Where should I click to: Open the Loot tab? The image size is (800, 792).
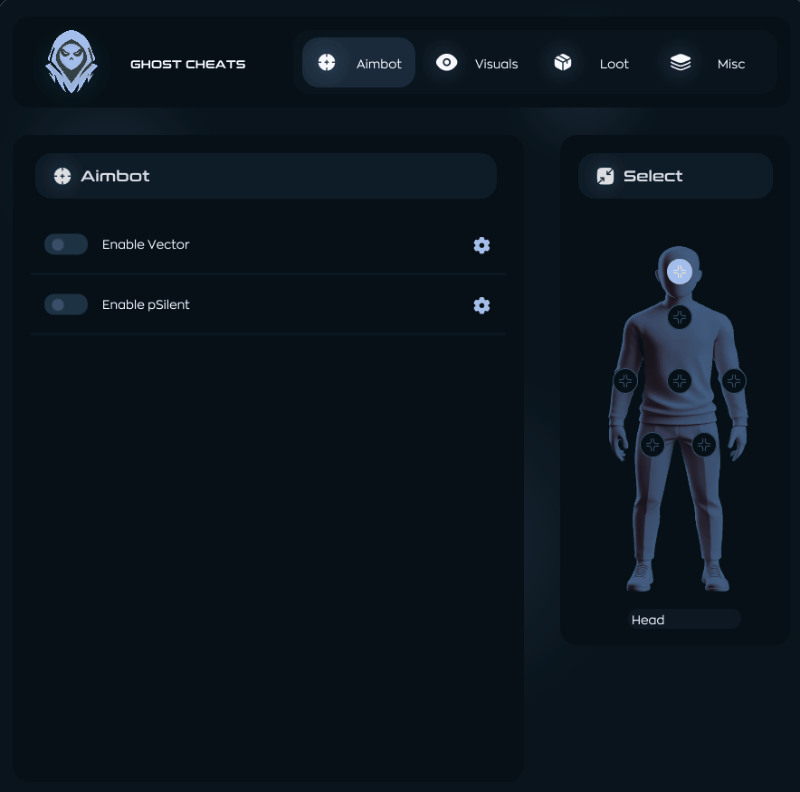(x=592, y=63)
